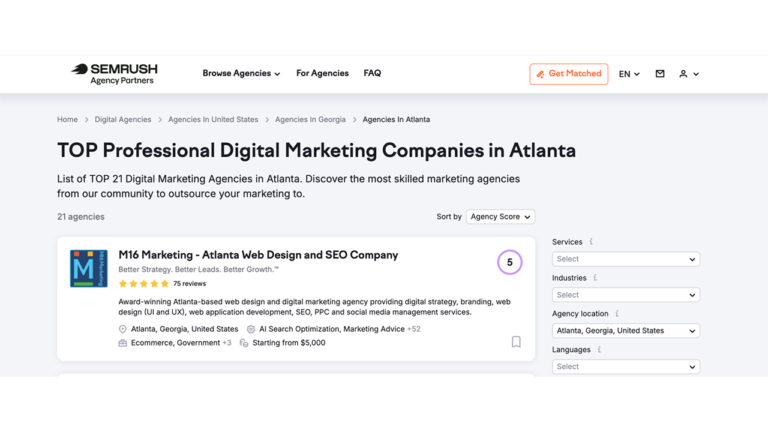This screenshot has width=768, height=432.
Task: Open the EN language selector
Action: (x=629, y=74)
